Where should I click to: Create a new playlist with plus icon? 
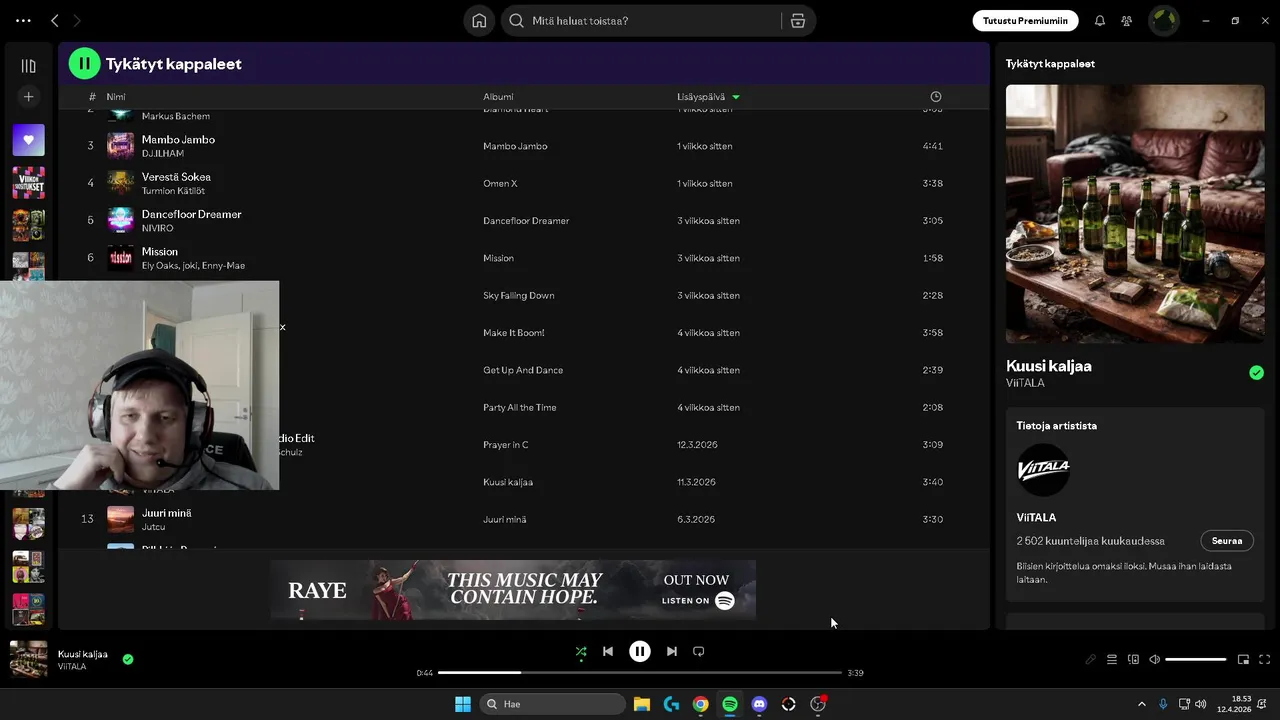(x=28, y=97)
